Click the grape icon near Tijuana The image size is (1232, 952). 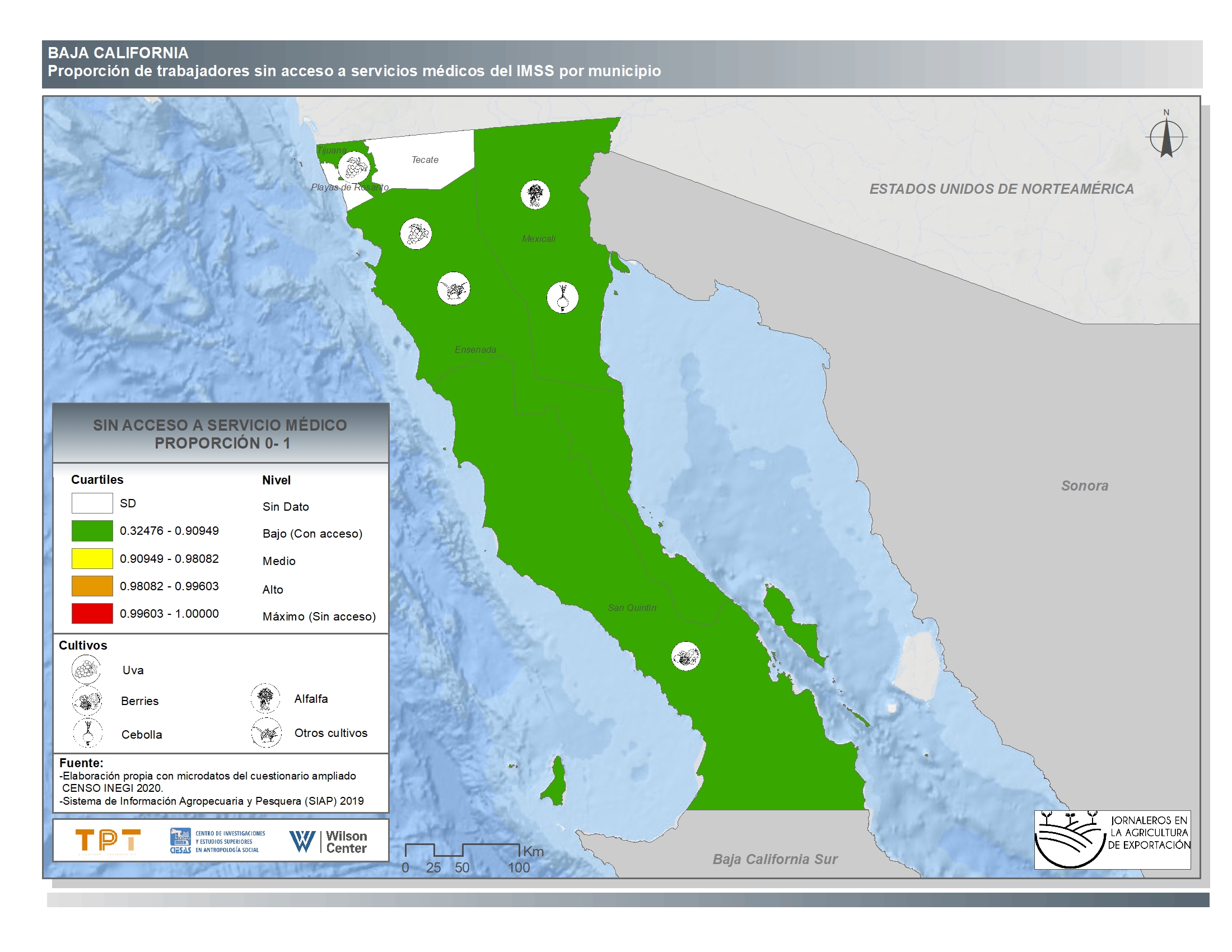click(x=354, y=167)
